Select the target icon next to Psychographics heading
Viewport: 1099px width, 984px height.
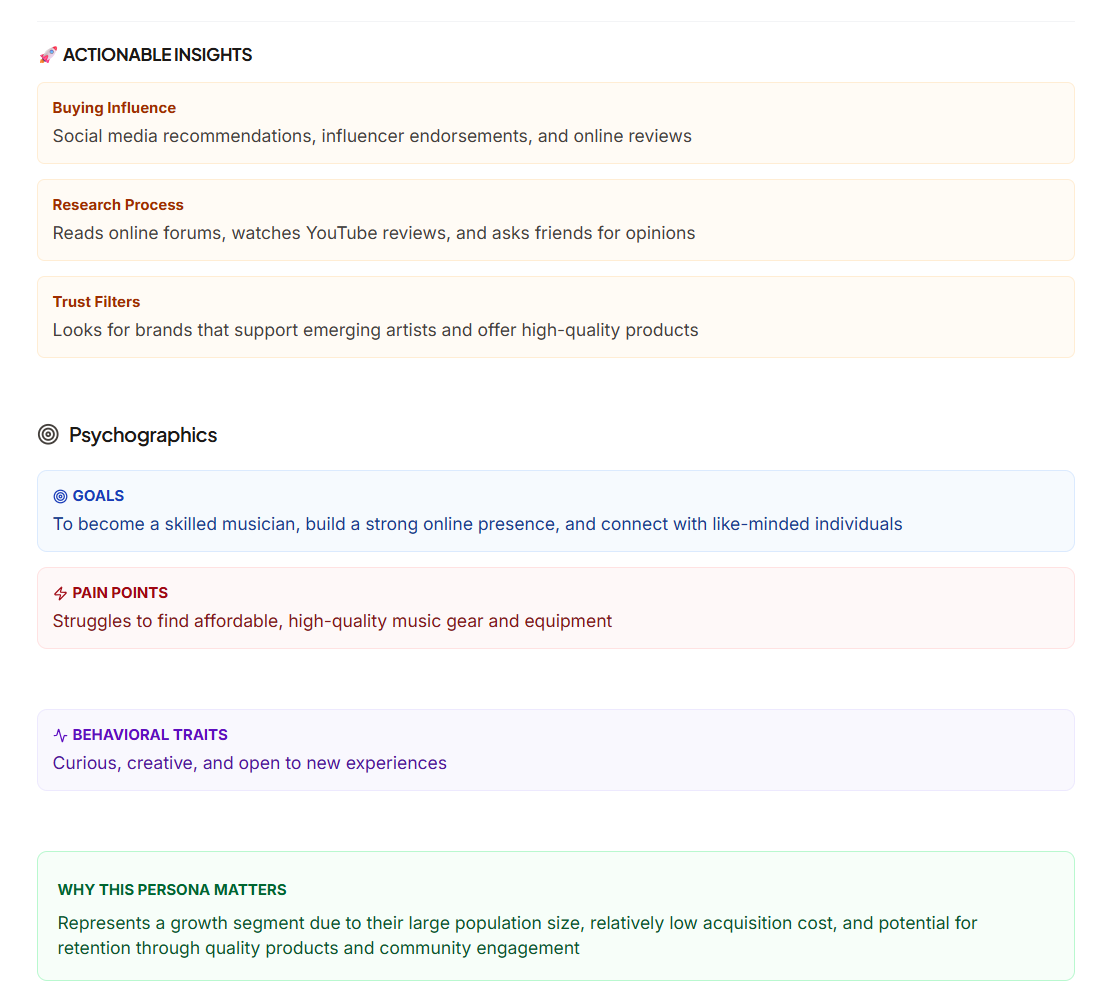pyautogui.click(x=47, y=435)
